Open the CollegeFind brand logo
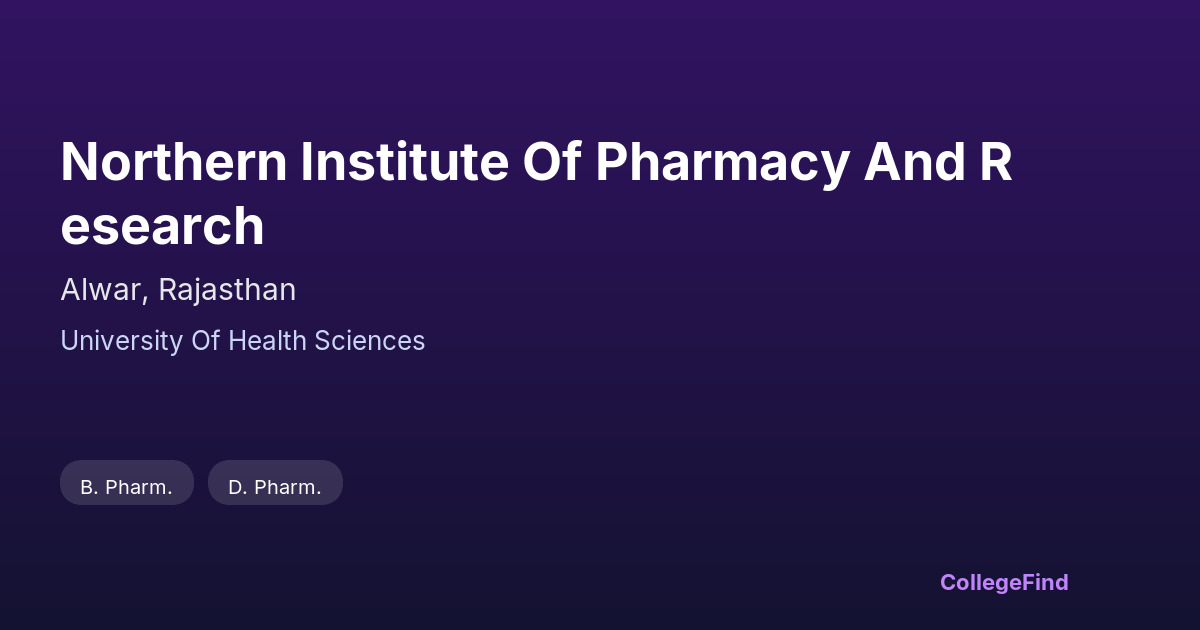This screenshot has width=1200, height=630. (x=1004, y=582)
